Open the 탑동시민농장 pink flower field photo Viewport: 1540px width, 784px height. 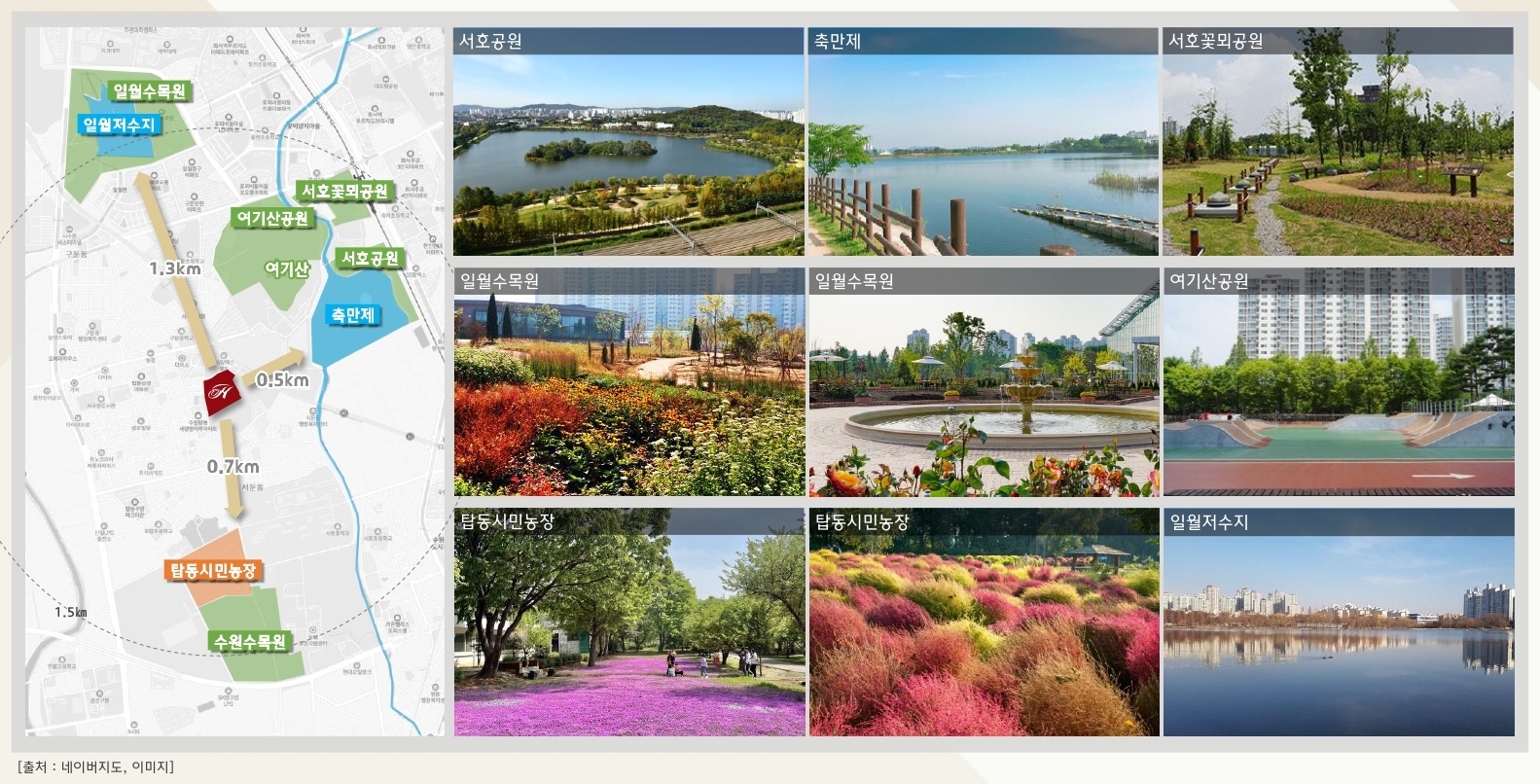[x=629, y=623]
